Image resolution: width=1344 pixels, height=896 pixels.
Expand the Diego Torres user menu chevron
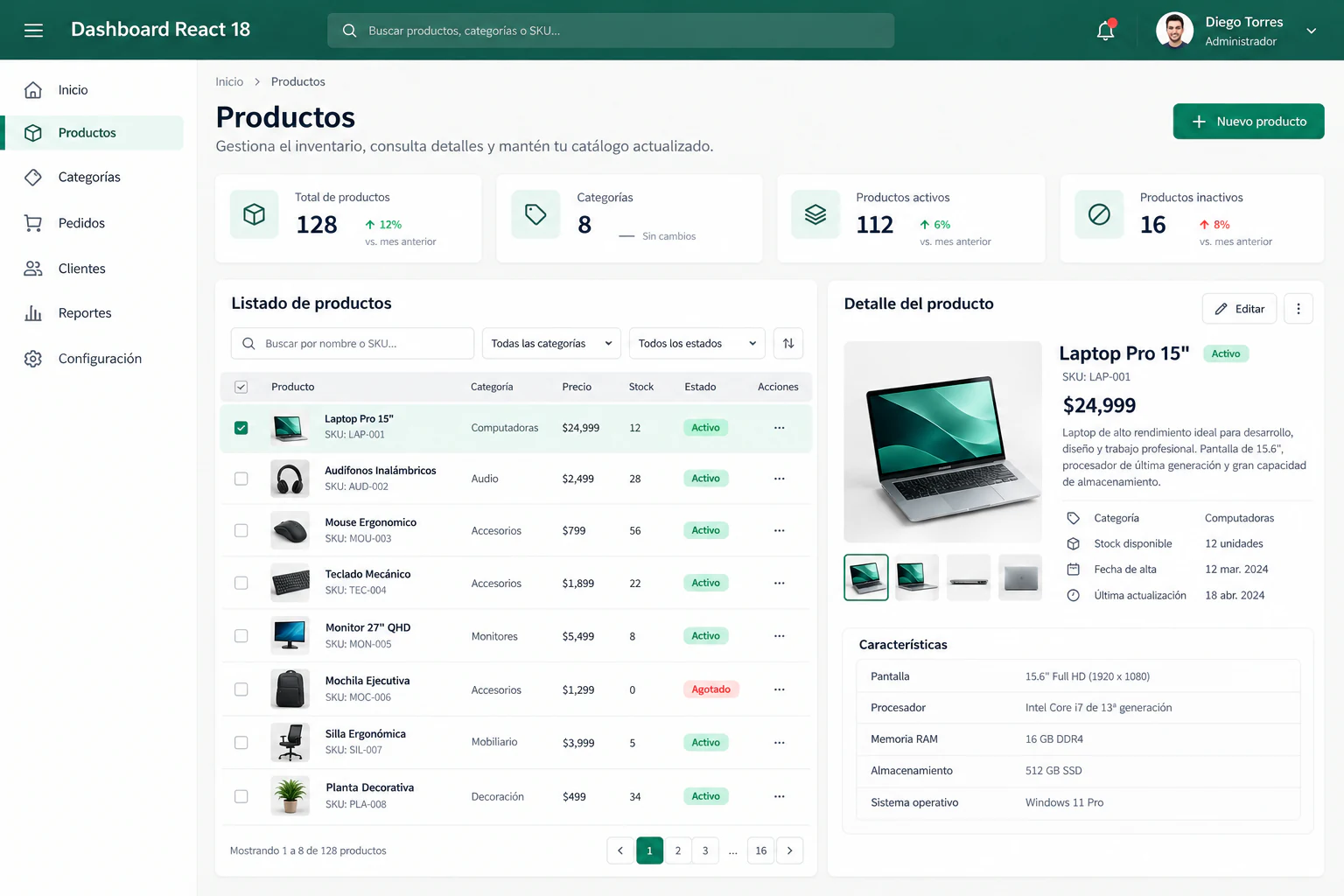point(1312,31)
